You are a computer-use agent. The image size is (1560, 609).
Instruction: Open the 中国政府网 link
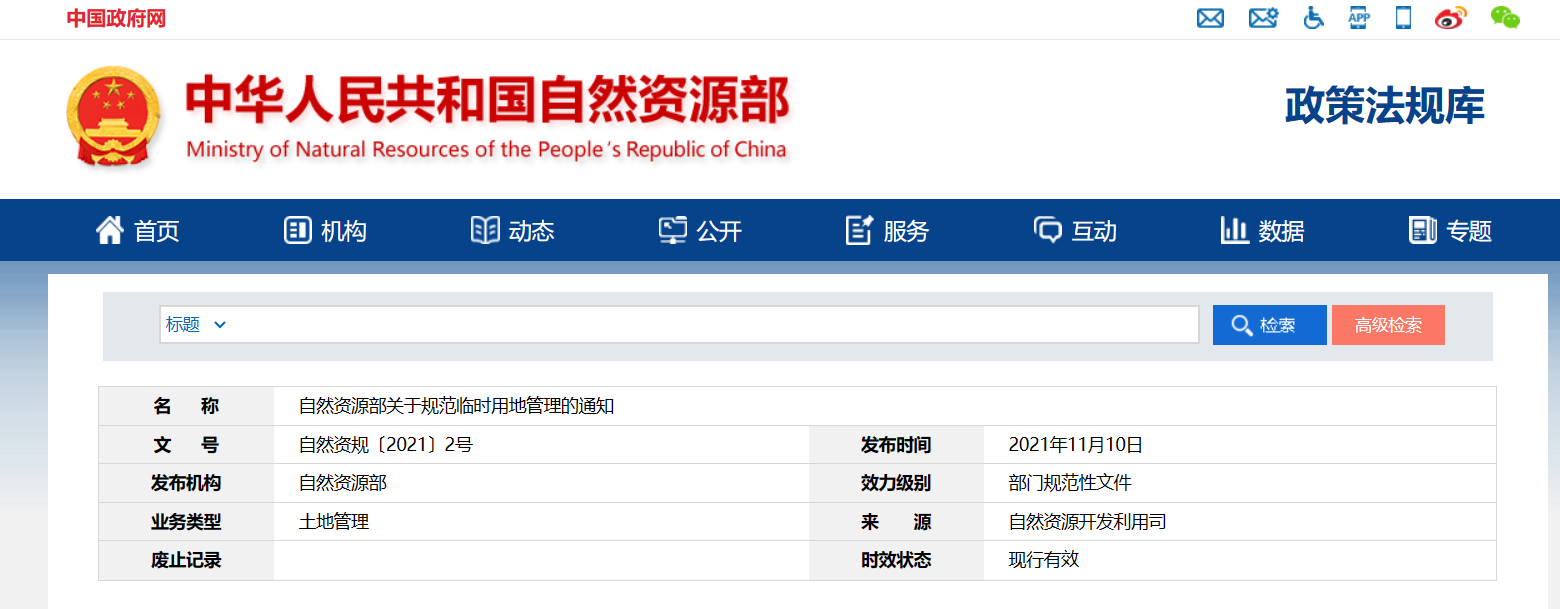click(x=115, y=18)
